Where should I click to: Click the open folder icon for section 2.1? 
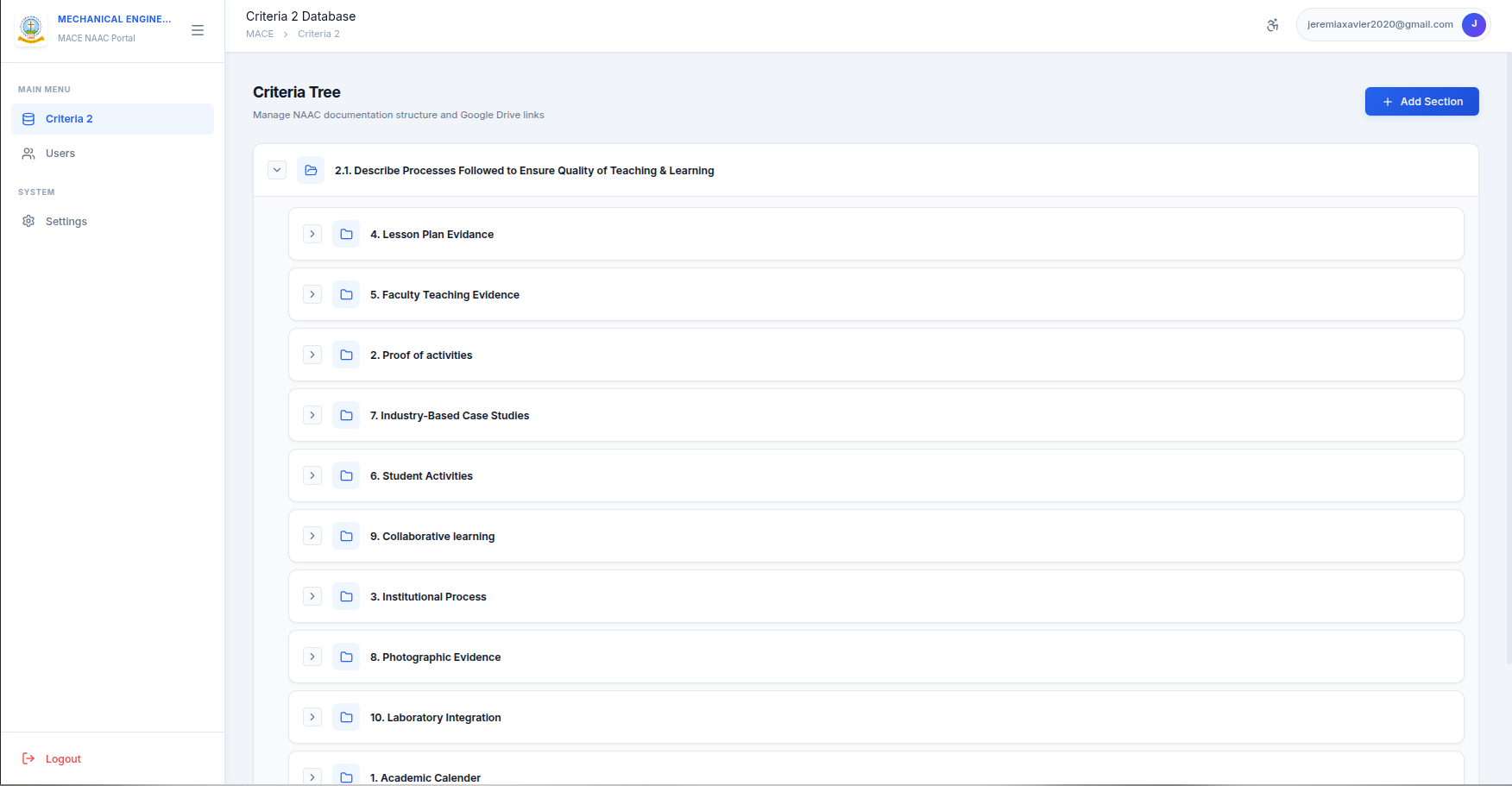(x=311, y=170)
